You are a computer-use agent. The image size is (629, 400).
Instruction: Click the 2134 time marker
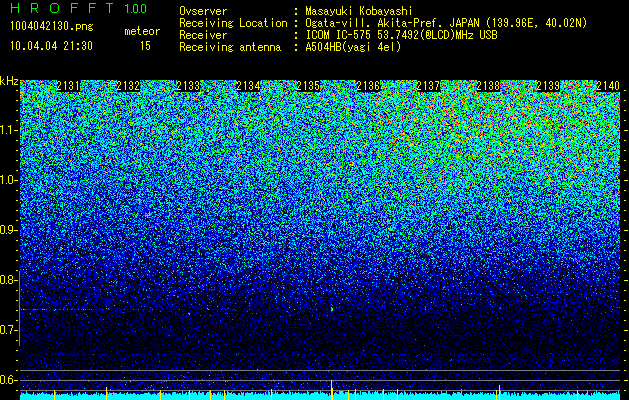click(248, 86)
